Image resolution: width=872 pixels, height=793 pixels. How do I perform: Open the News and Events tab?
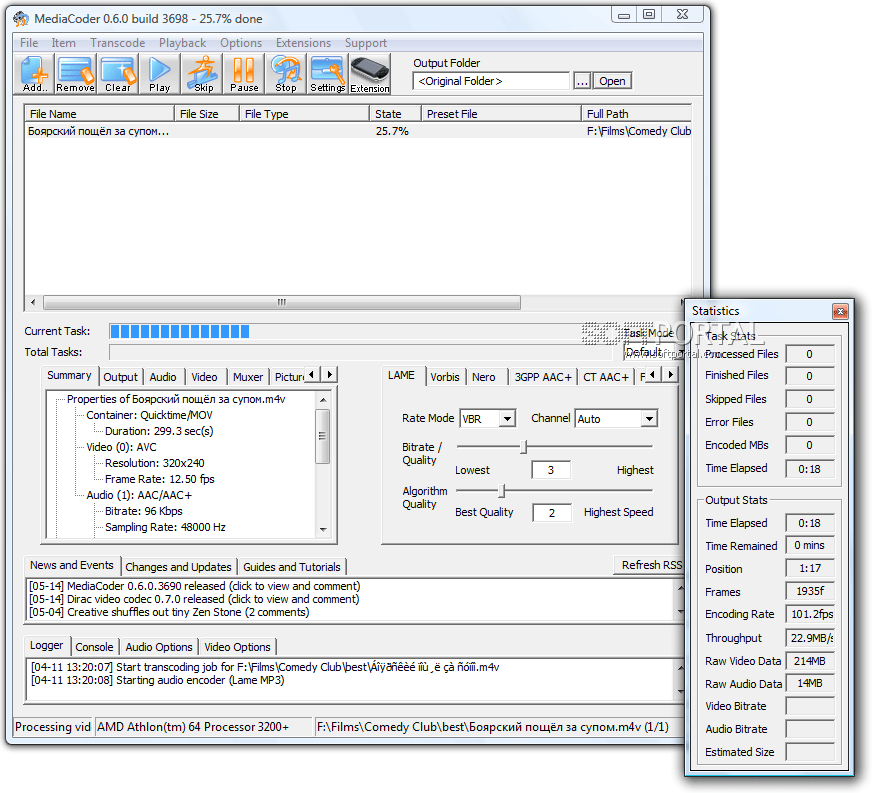coord(72,565)
